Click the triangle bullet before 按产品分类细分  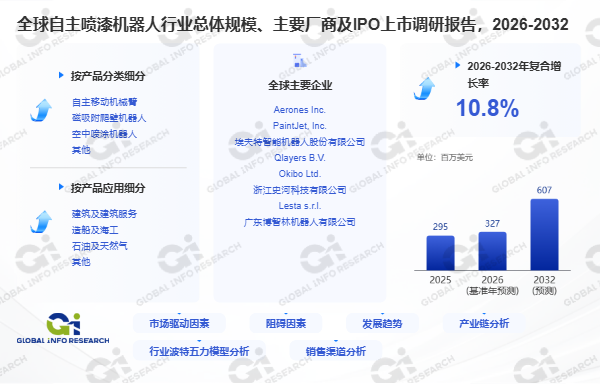61,75
